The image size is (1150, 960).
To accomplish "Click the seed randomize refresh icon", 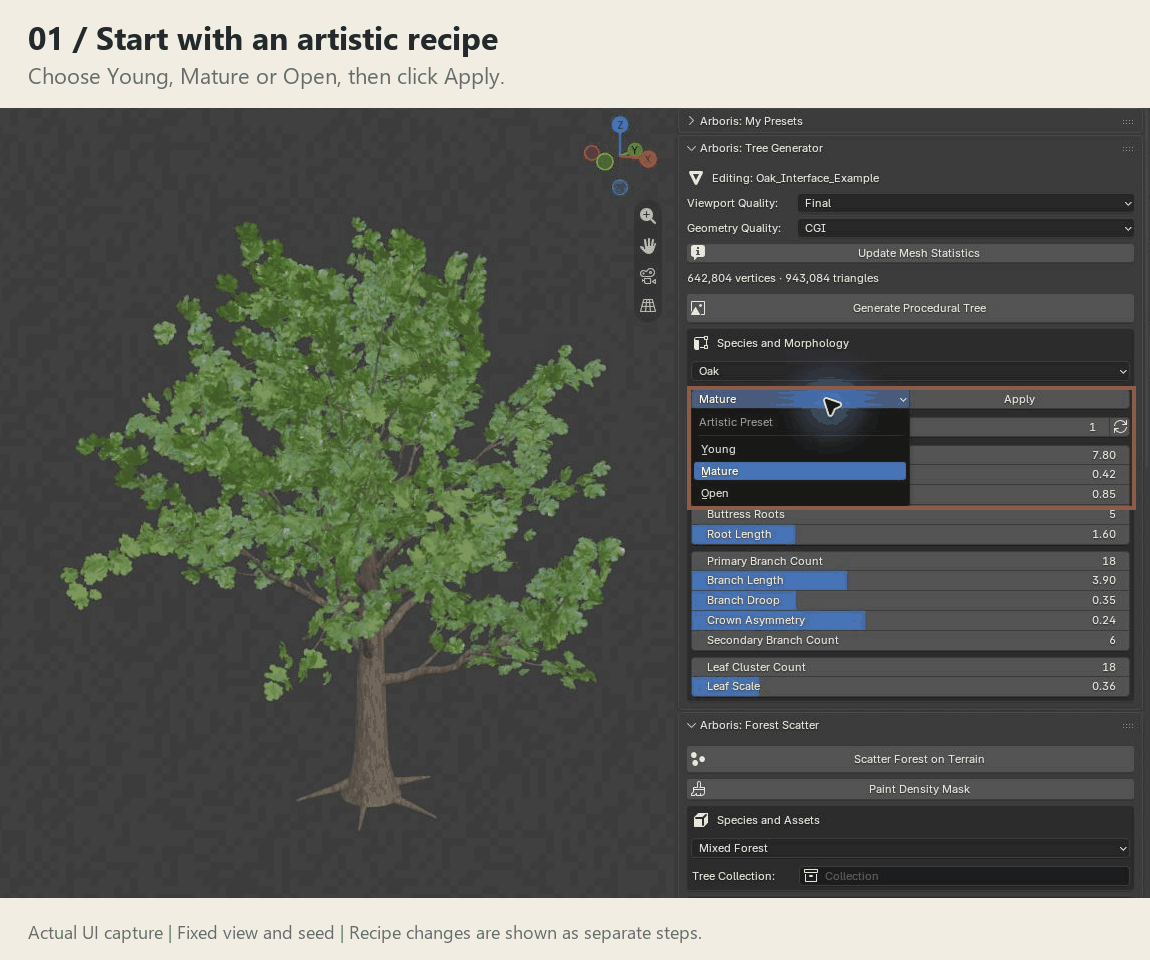I will [1120, 427].
